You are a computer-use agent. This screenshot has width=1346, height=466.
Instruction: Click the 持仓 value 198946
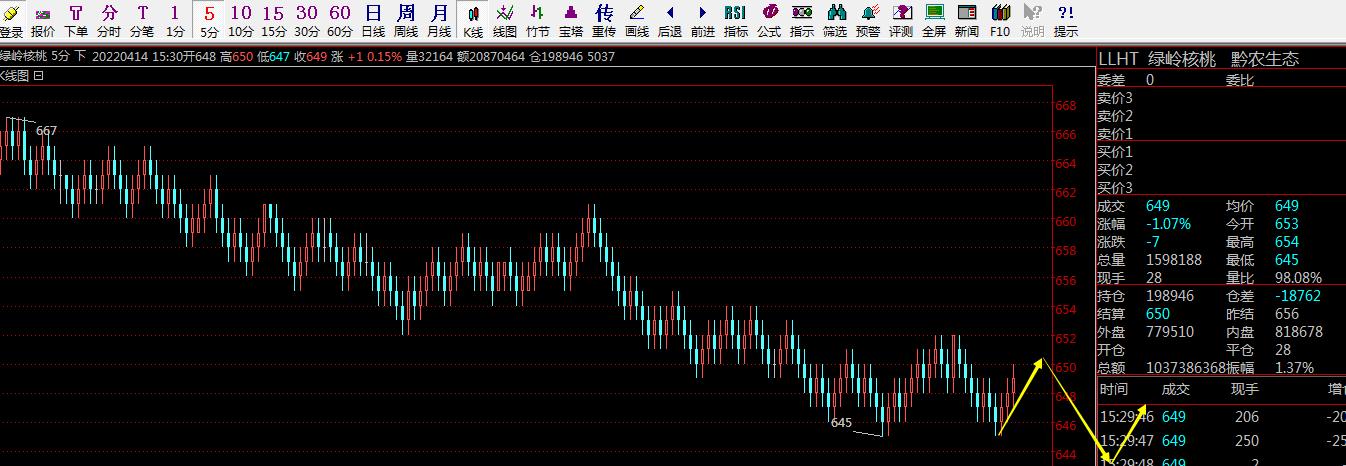tap(1170, 296)
